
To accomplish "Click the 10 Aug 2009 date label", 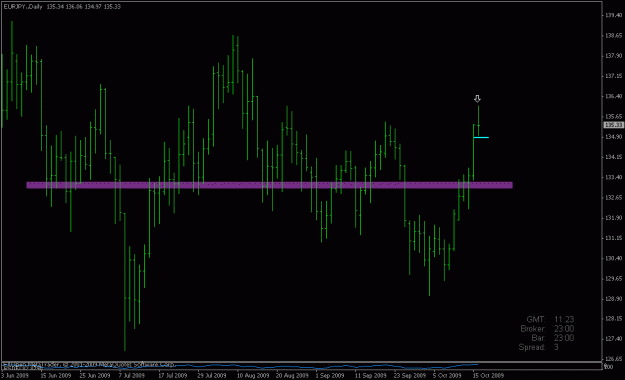I will [x=253, y=376].
